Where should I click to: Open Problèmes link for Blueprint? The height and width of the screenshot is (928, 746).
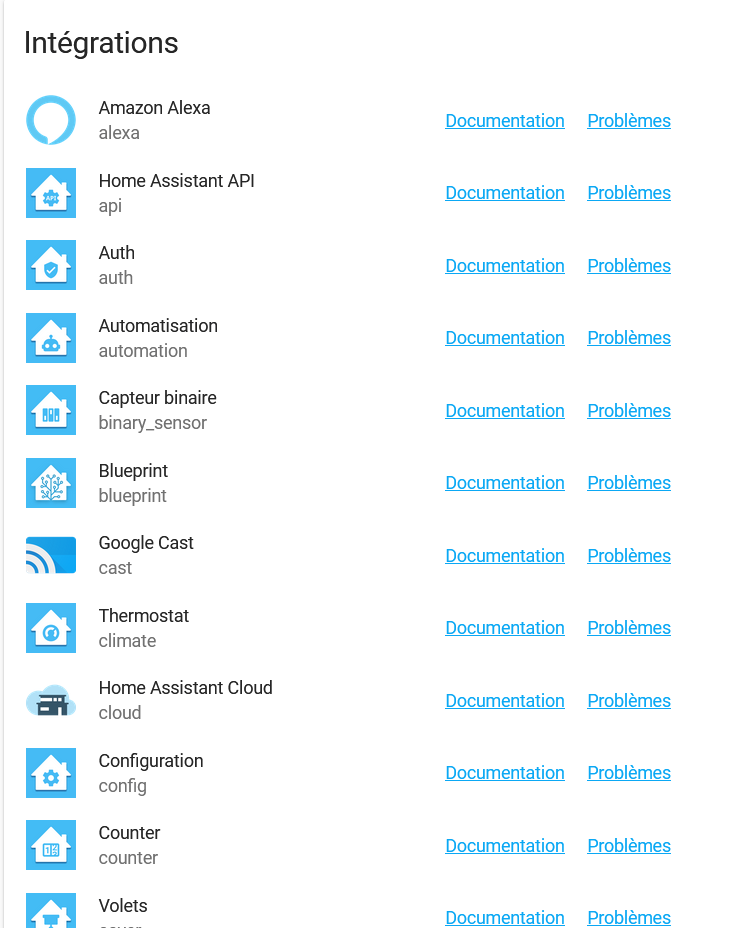point(629,483)
